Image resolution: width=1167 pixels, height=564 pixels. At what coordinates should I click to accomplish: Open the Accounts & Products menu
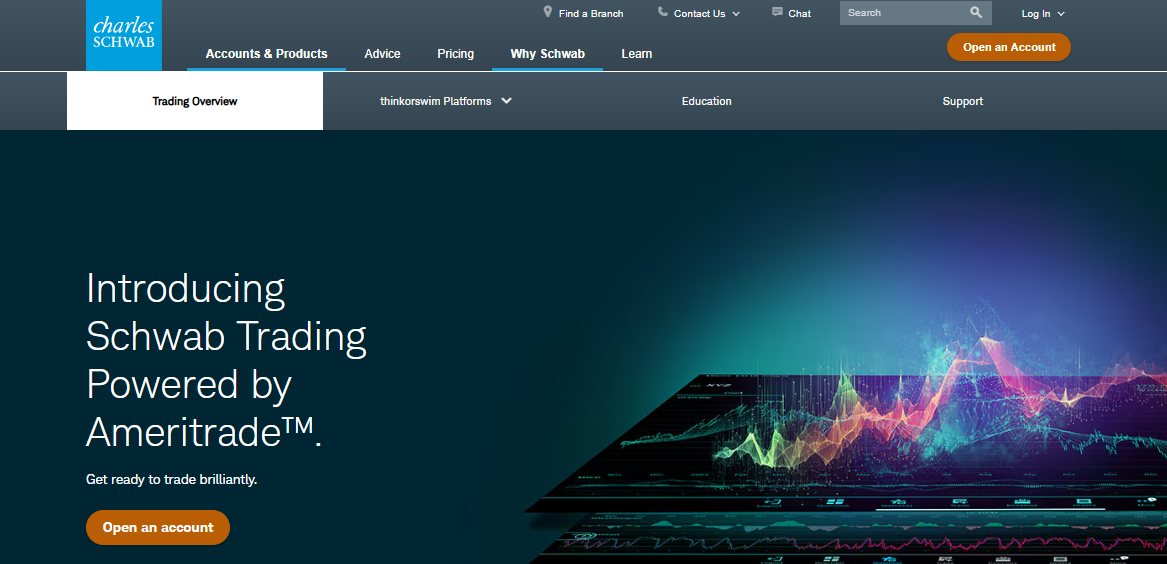click(266, 54)
